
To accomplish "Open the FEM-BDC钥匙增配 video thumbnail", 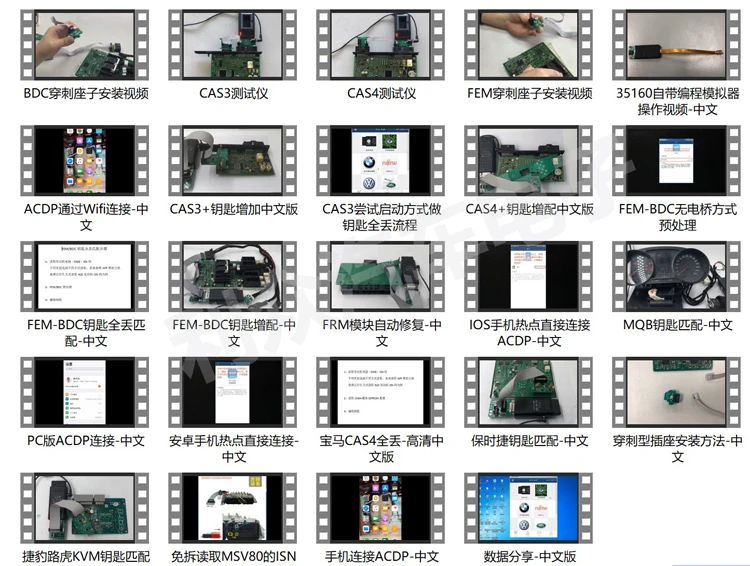I will pyautogui.click(x=232, y=277).
